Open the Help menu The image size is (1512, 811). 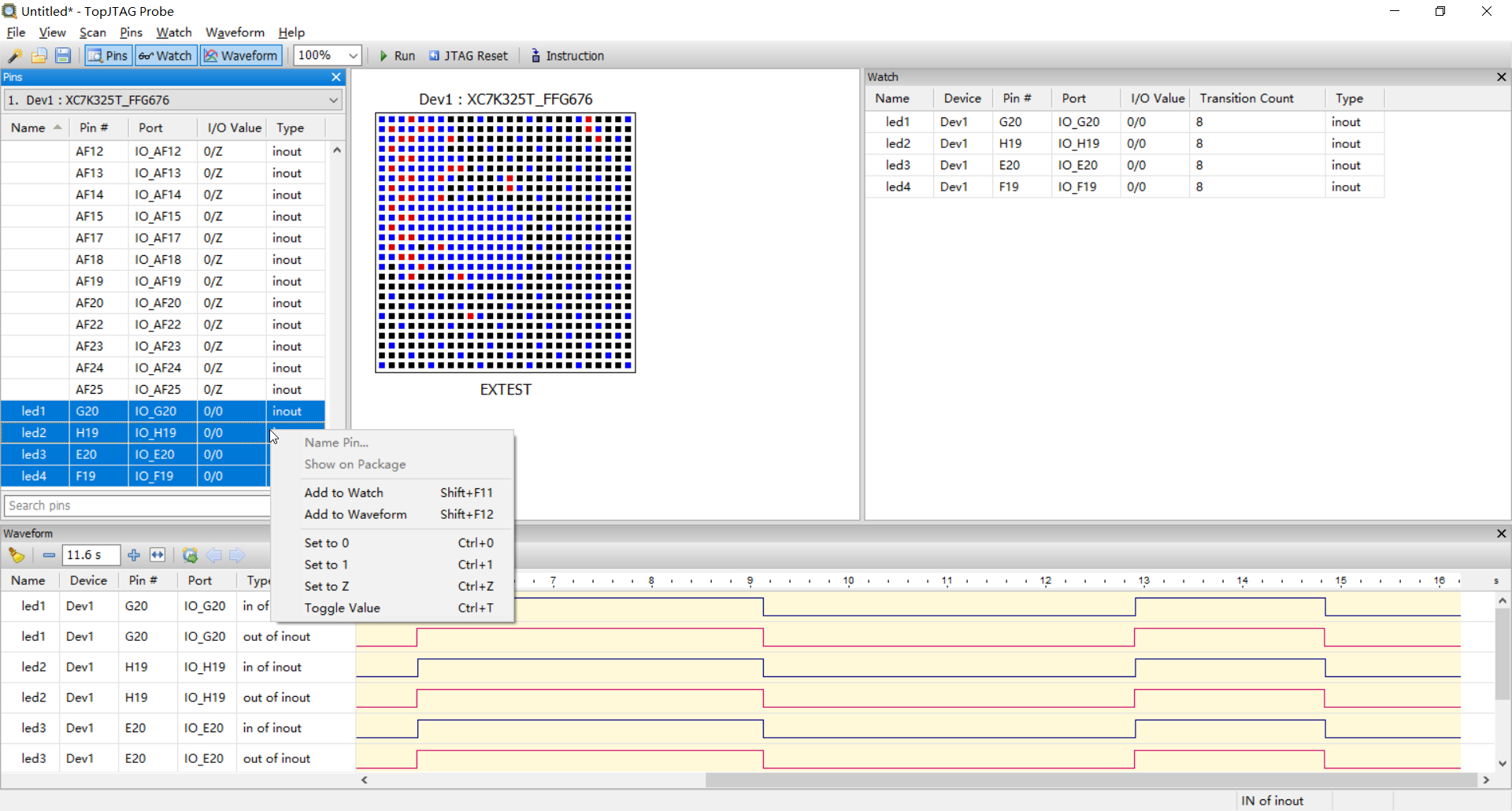(291, 32)
